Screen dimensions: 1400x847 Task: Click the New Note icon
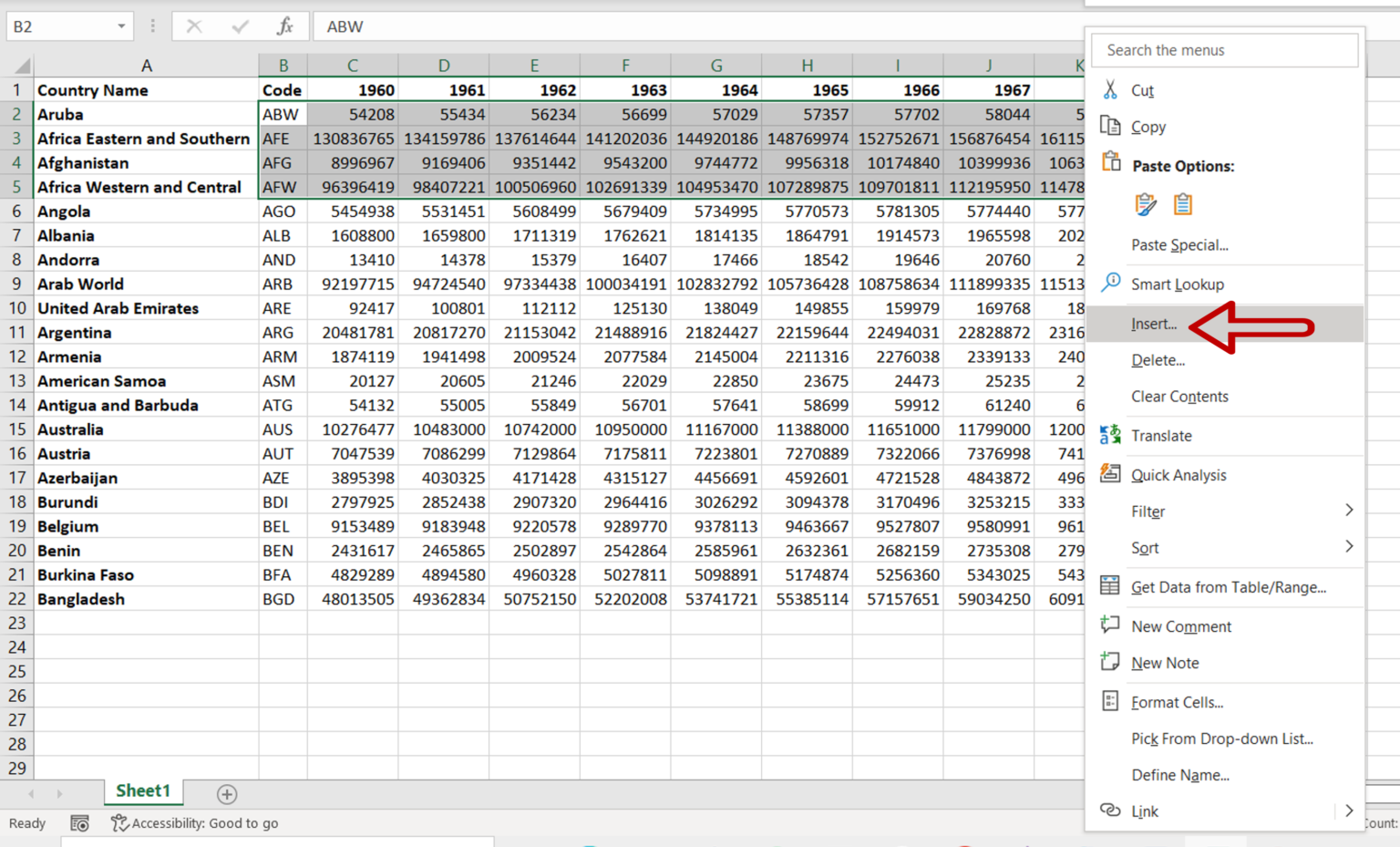pyautogui.click(x=1110, y=662)
